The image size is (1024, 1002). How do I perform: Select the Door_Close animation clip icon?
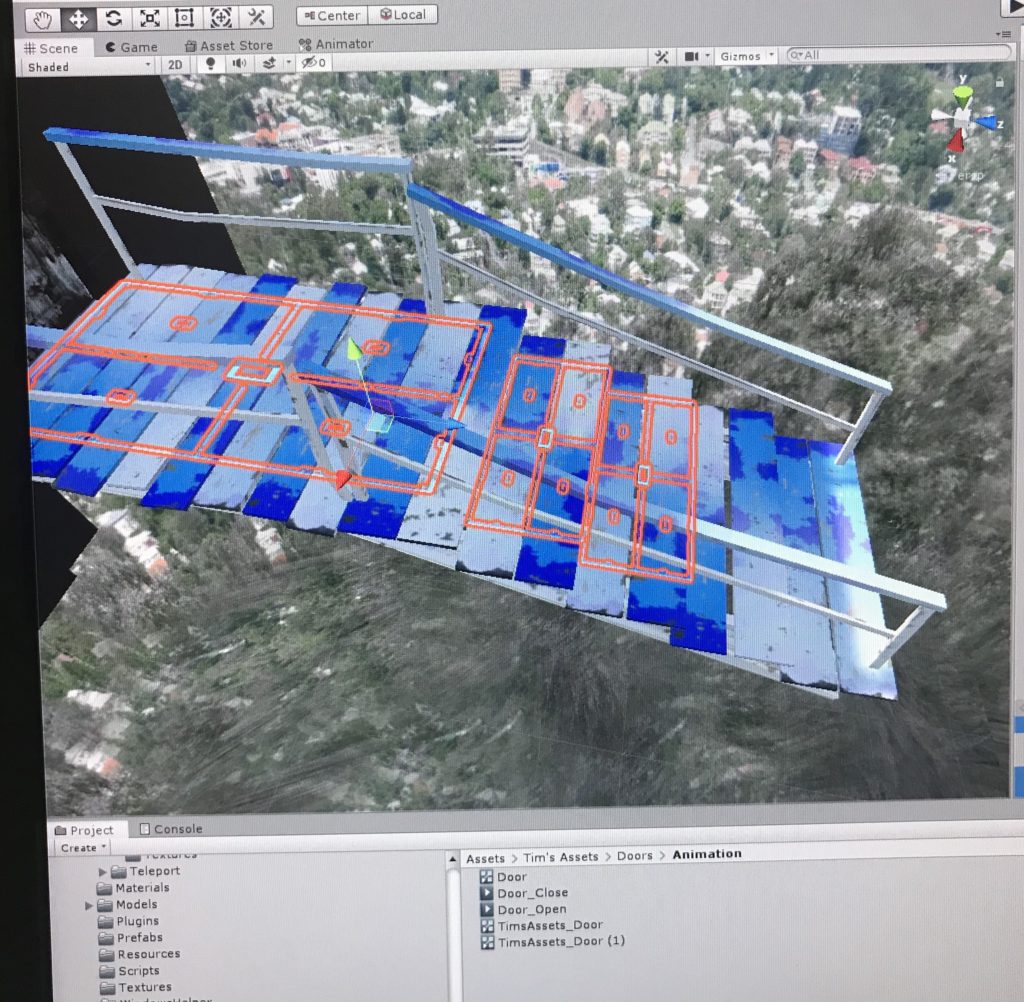[x=487, y=893]
